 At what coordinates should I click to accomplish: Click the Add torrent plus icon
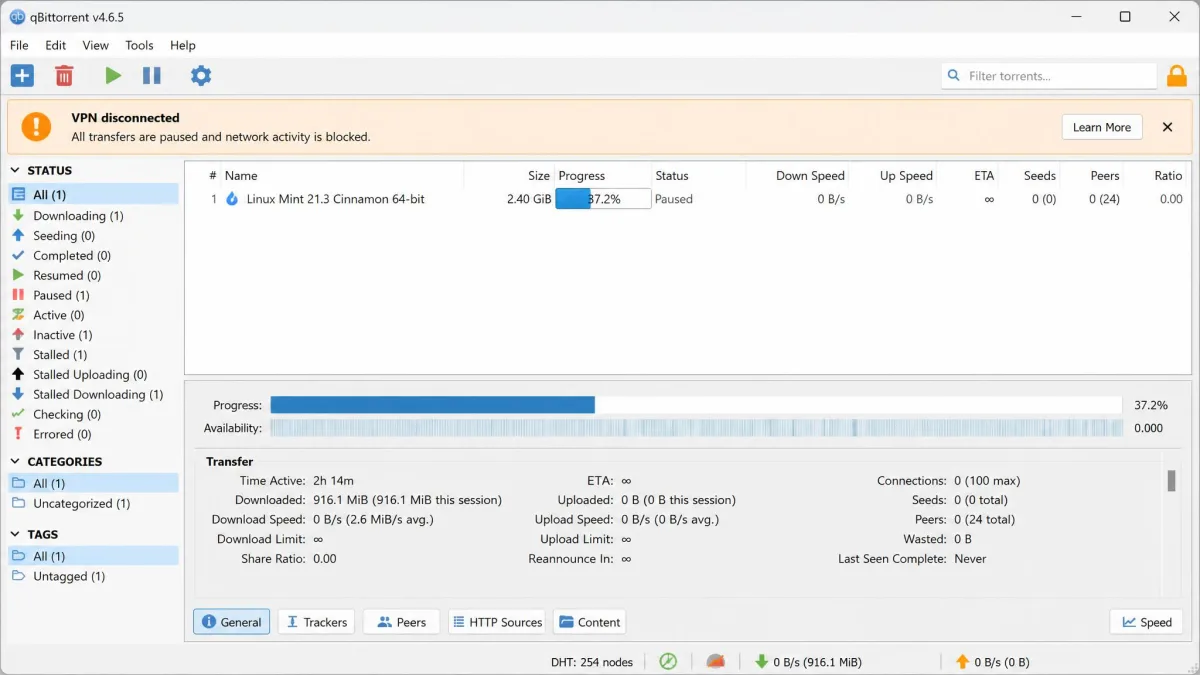click(22, 75)
